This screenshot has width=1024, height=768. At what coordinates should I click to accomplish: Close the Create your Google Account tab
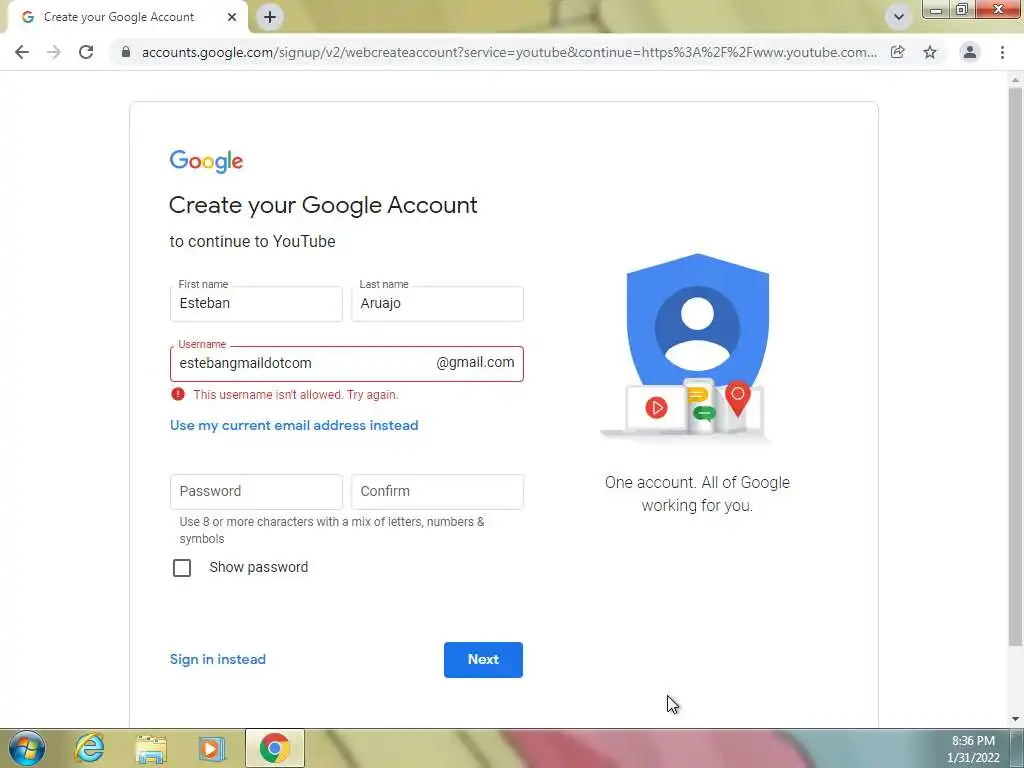[232, 17]
